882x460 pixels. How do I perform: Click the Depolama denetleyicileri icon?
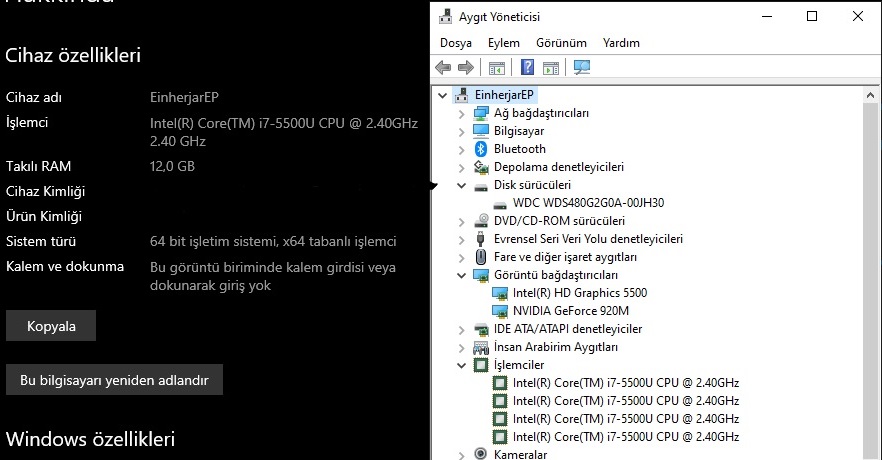point(481,167)
